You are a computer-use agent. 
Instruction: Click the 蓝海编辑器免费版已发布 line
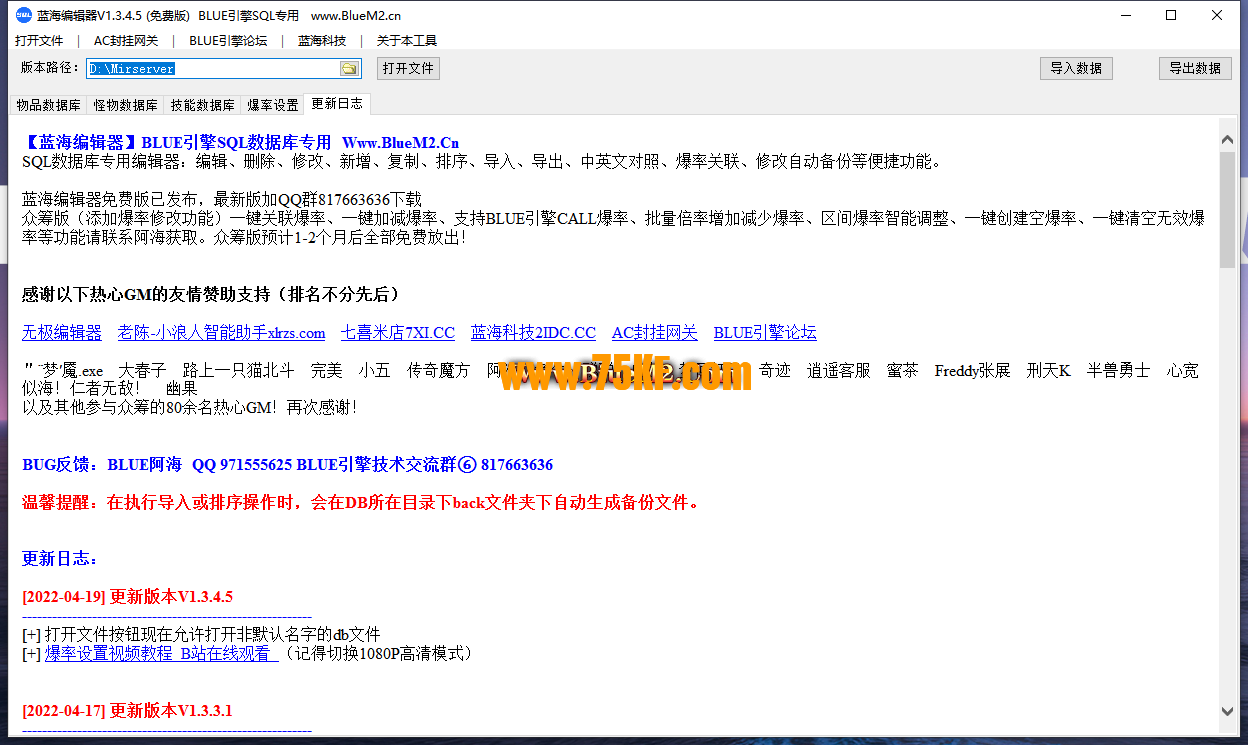pos(222,200)
